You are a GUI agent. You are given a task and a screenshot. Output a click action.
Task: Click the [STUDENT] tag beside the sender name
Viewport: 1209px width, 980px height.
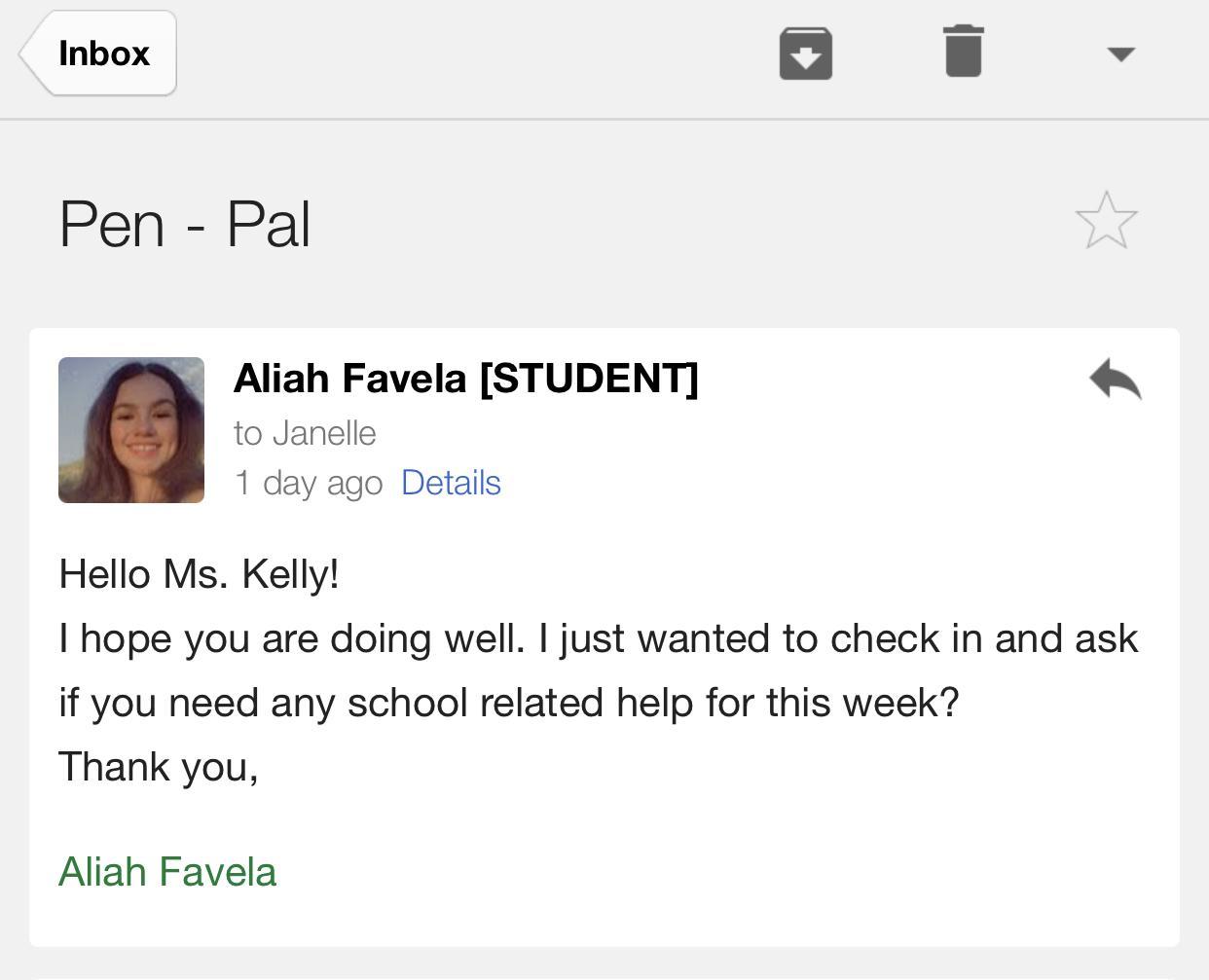589,379
